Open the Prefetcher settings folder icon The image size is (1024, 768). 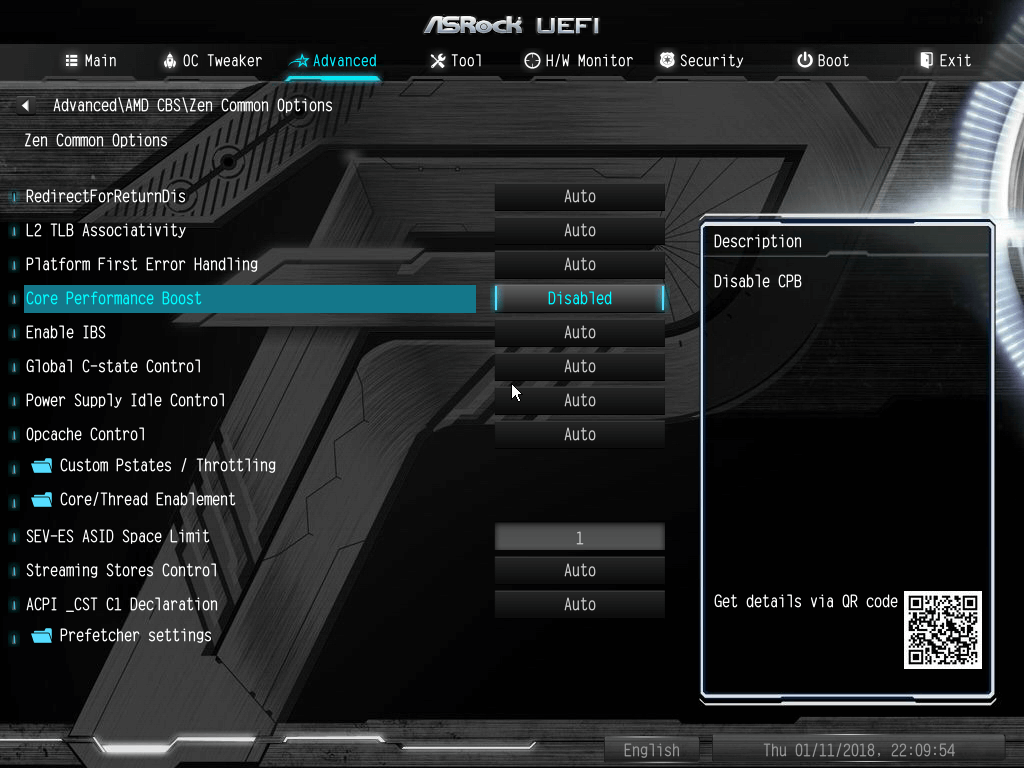pos(42,635)
